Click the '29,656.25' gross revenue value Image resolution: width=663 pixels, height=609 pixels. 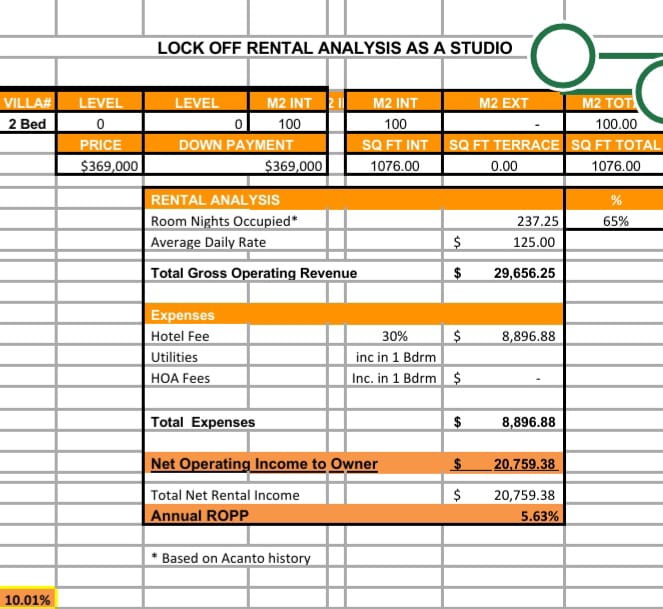click(524, 273)
